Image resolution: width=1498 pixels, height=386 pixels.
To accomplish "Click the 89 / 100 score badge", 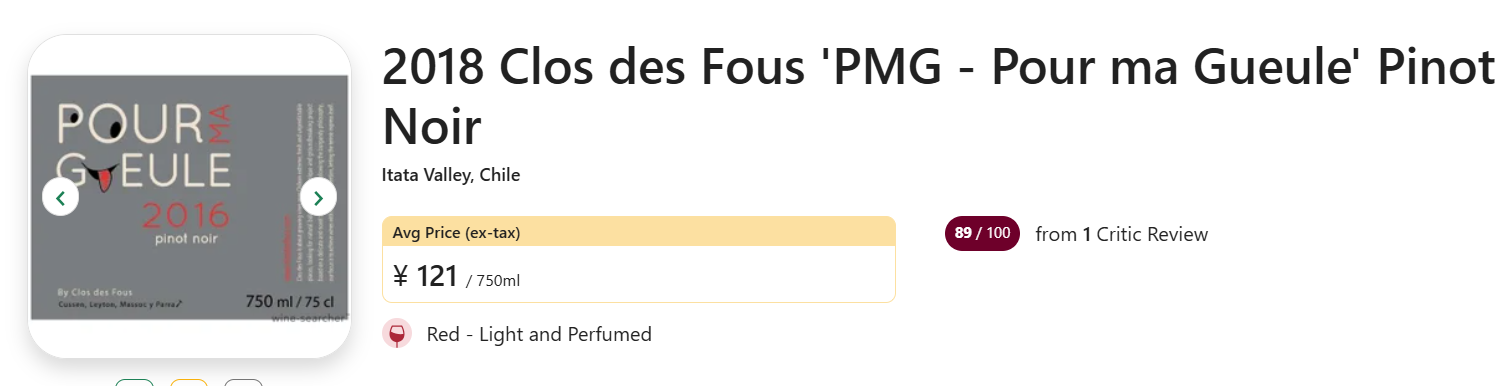I will pos(982,234).
